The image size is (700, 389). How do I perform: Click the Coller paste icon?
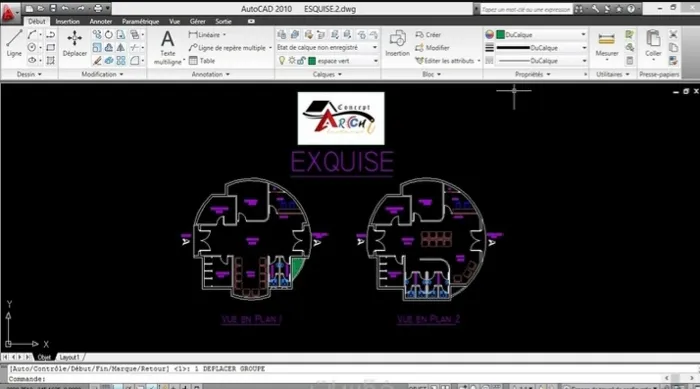tap(653, 43)
